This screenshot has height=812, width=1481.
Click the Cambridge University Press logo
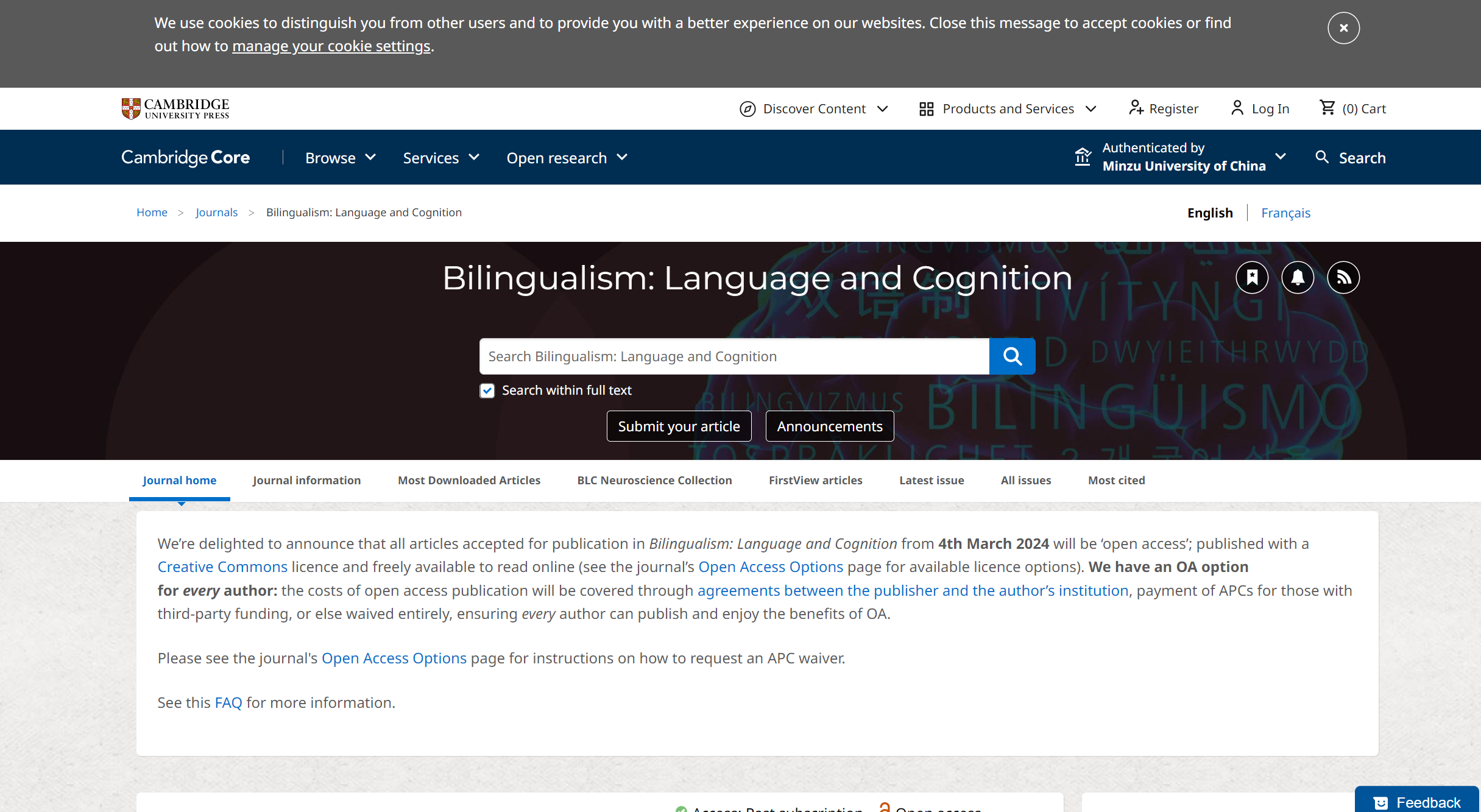[175, 108]
